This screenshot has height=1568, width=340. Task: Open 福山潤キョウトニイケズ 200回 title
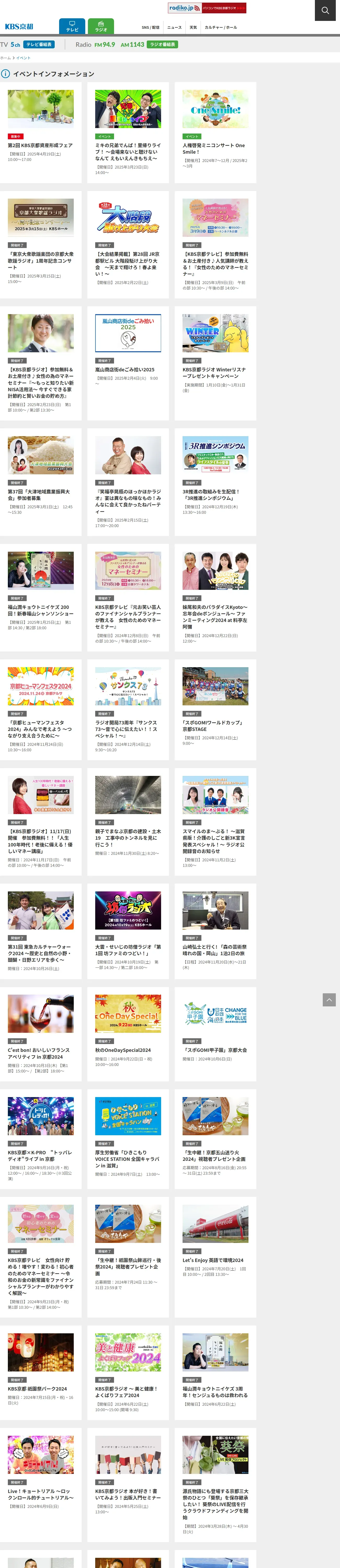click(40, 610)
